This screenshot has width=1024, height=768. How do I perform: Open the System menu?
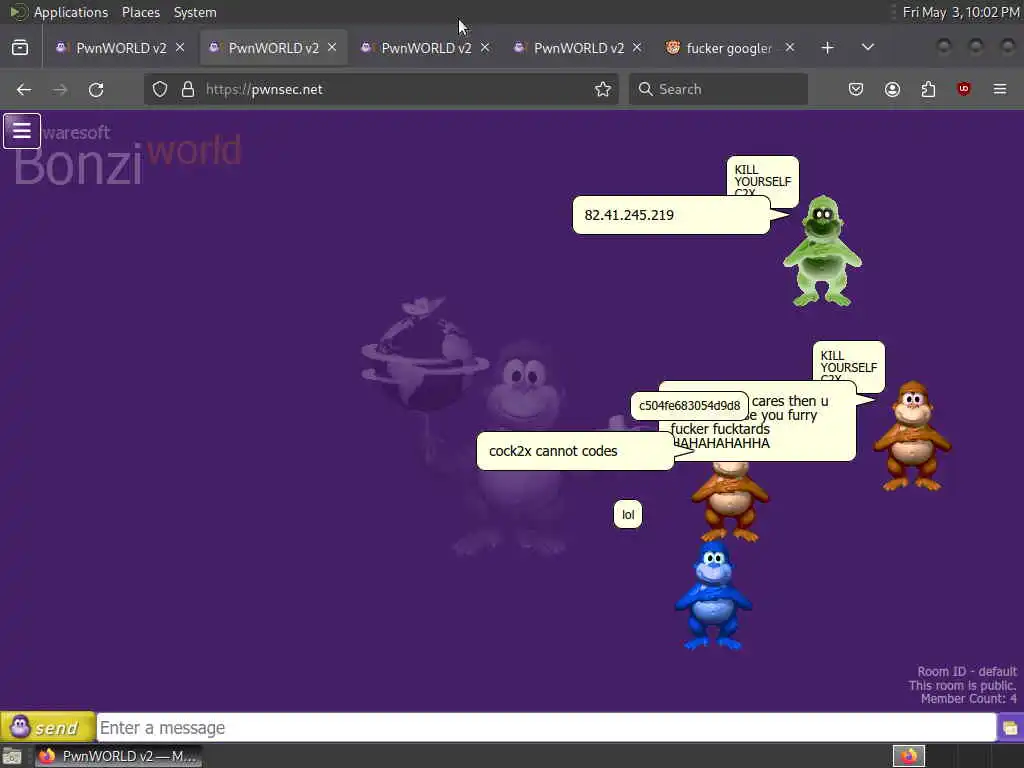[195, 12]
